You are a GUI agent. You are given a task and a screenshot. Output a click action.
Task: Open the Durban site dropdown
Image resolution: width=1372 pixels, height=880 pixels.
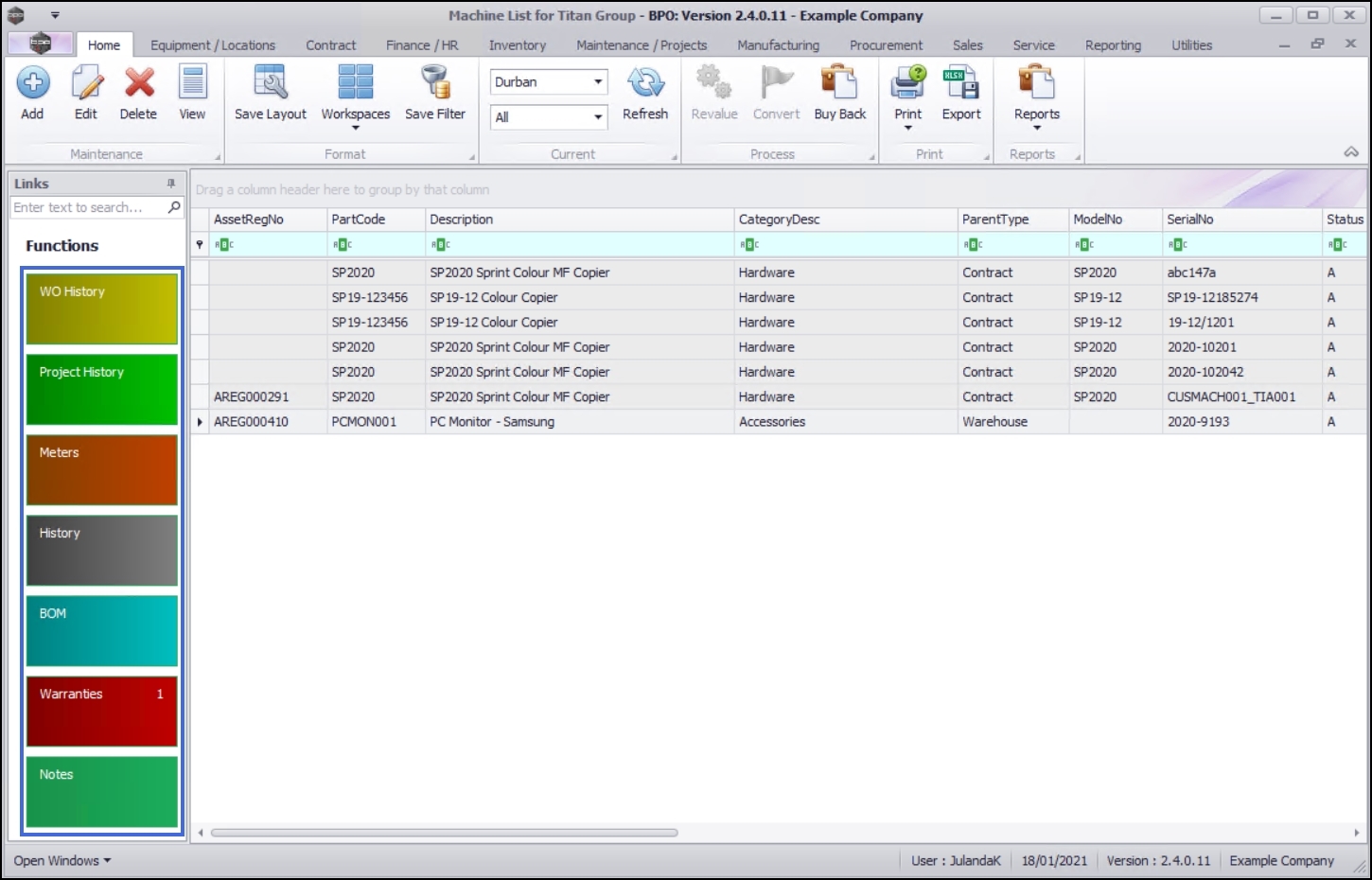[x=598, y=82]
